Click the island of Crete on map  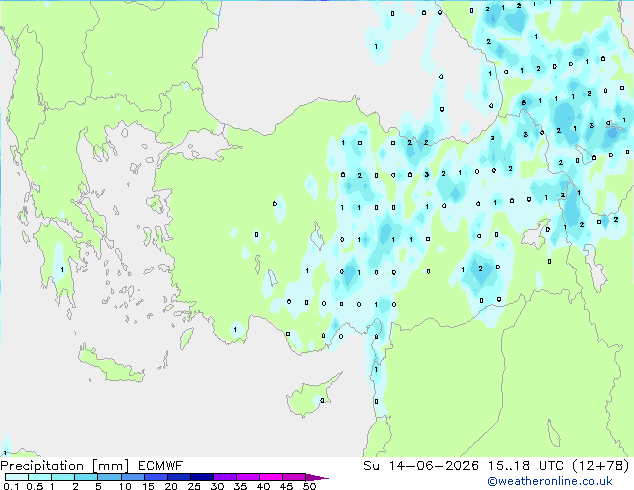(110, 365)
